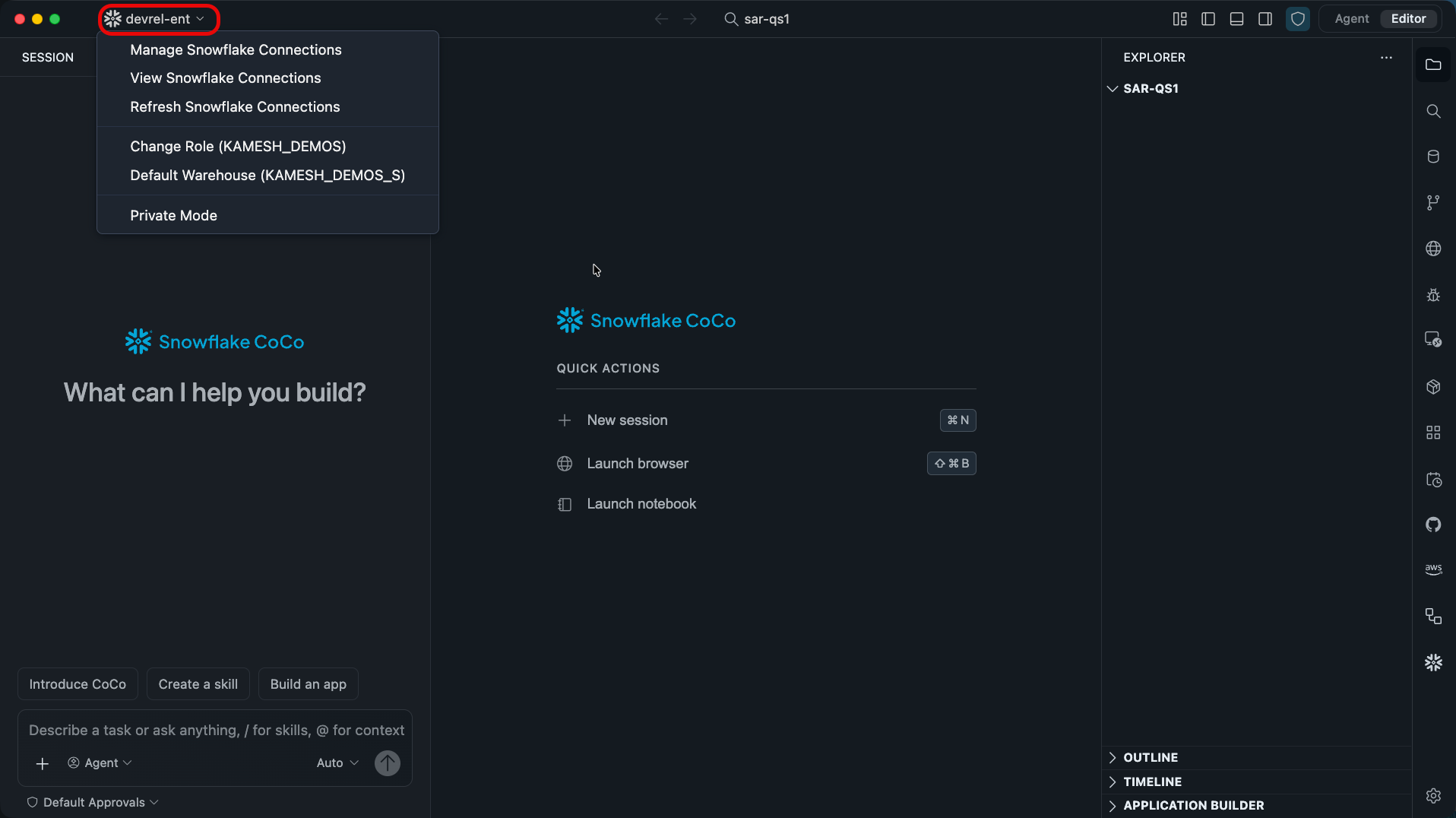Switch to Editor mode
The height and width of the screenshot is (818, 1456).
pos(1408,19)
